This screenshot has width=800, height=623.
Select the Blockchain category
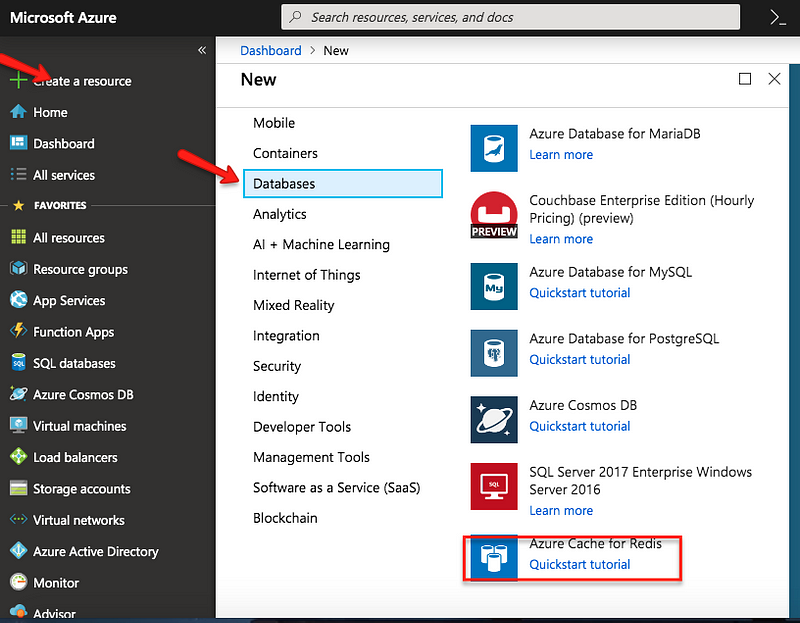click(285, 518)
